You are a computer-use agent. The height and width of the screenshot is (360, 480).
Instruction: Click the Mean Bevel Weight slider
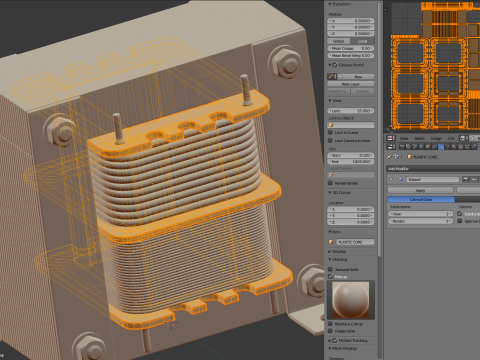click(x=351, y=56)
